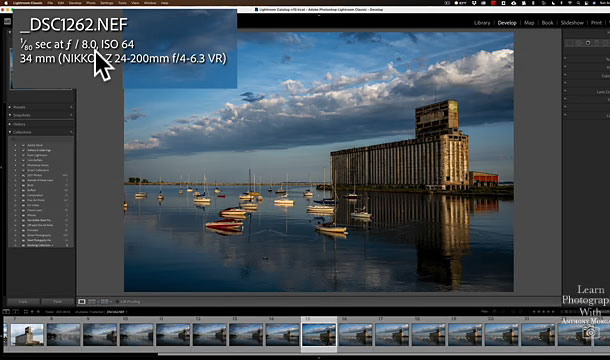The height and width of the screenshot is (360, 610).
Task: Select filmstrip thumbnail numbered 20
Action: 501,335
